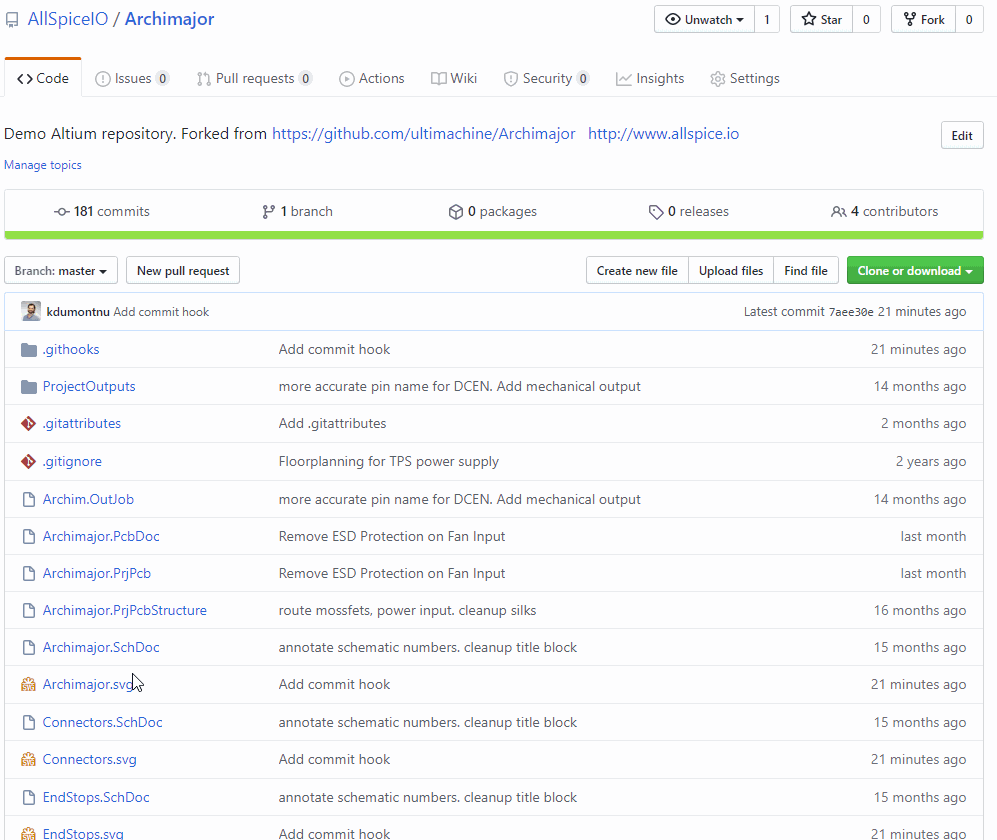Click the .gitignore git file icon
This screenshot has width=997, height=840.
[29, 462]
